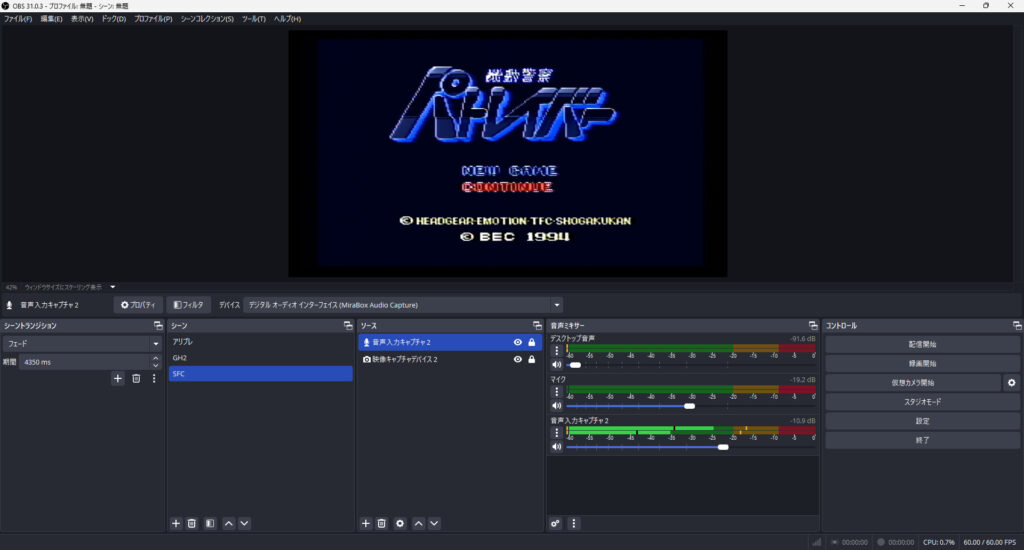1024x550 pixels.
Task: Open source properties gear in ソース toolbar
Action: pyautogui.click(x=400, y=523)
